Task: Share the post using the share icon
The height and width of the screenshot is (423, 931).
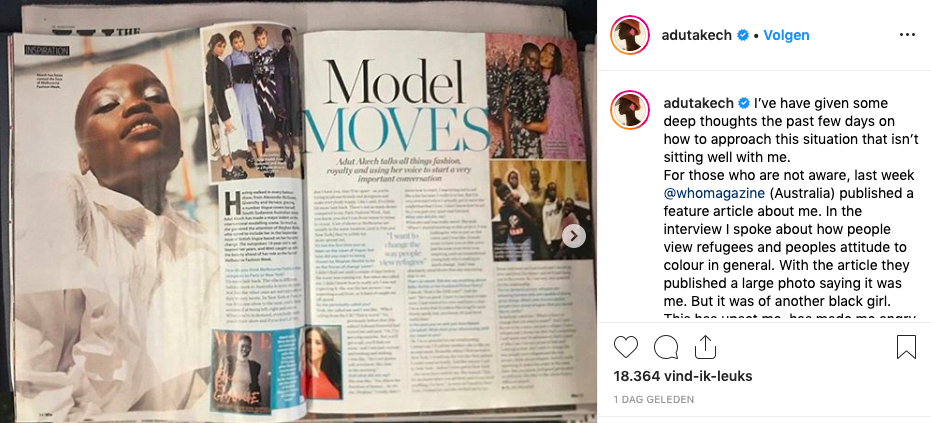Action: [x=704, y=347]
